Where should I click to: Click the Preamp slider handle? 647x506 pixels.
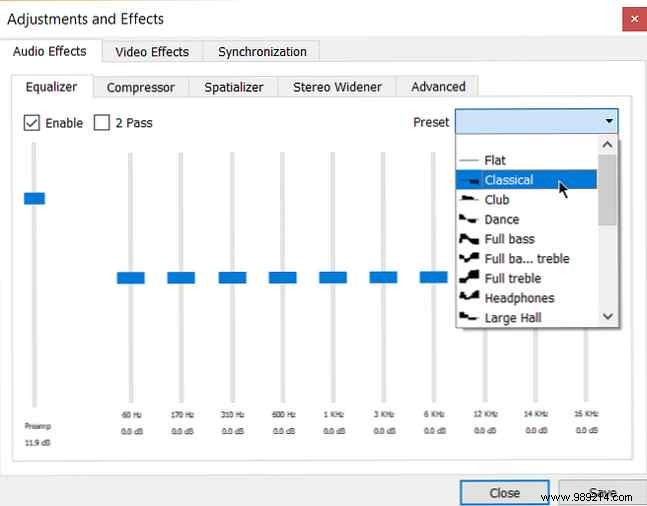34,198
